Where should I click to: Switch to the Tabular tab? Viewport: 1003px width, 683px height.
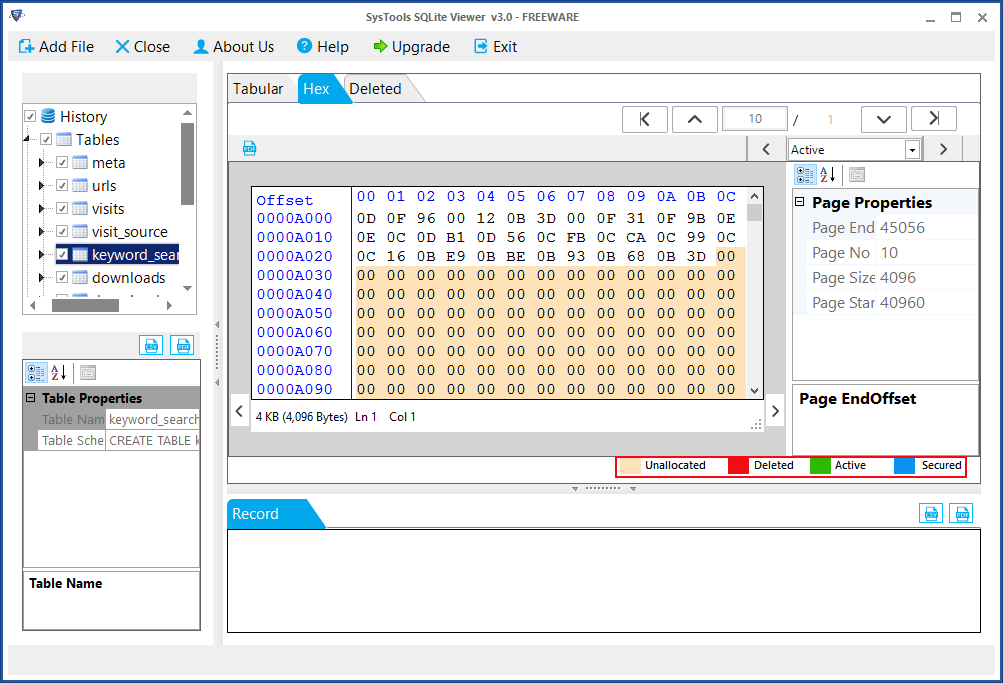pos(259,88)
